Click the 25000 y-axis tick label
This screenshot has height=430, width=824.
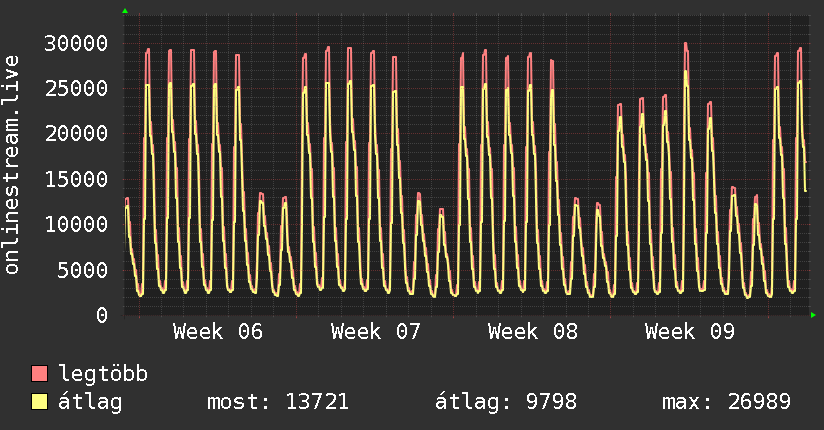pyautogui.click(x=76, y=88)
